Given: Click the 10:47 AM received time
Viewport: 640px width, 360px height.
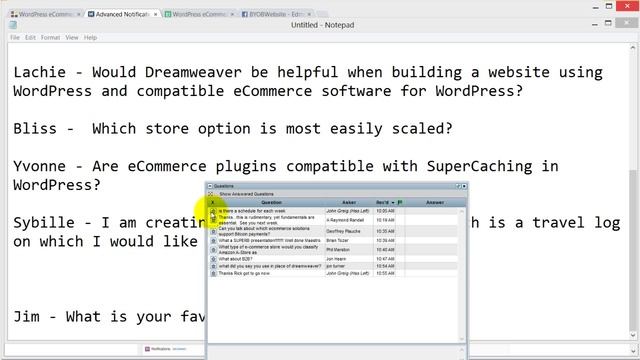Looking at the screenshot, I should pyautogui.click(x=385, y=259).
